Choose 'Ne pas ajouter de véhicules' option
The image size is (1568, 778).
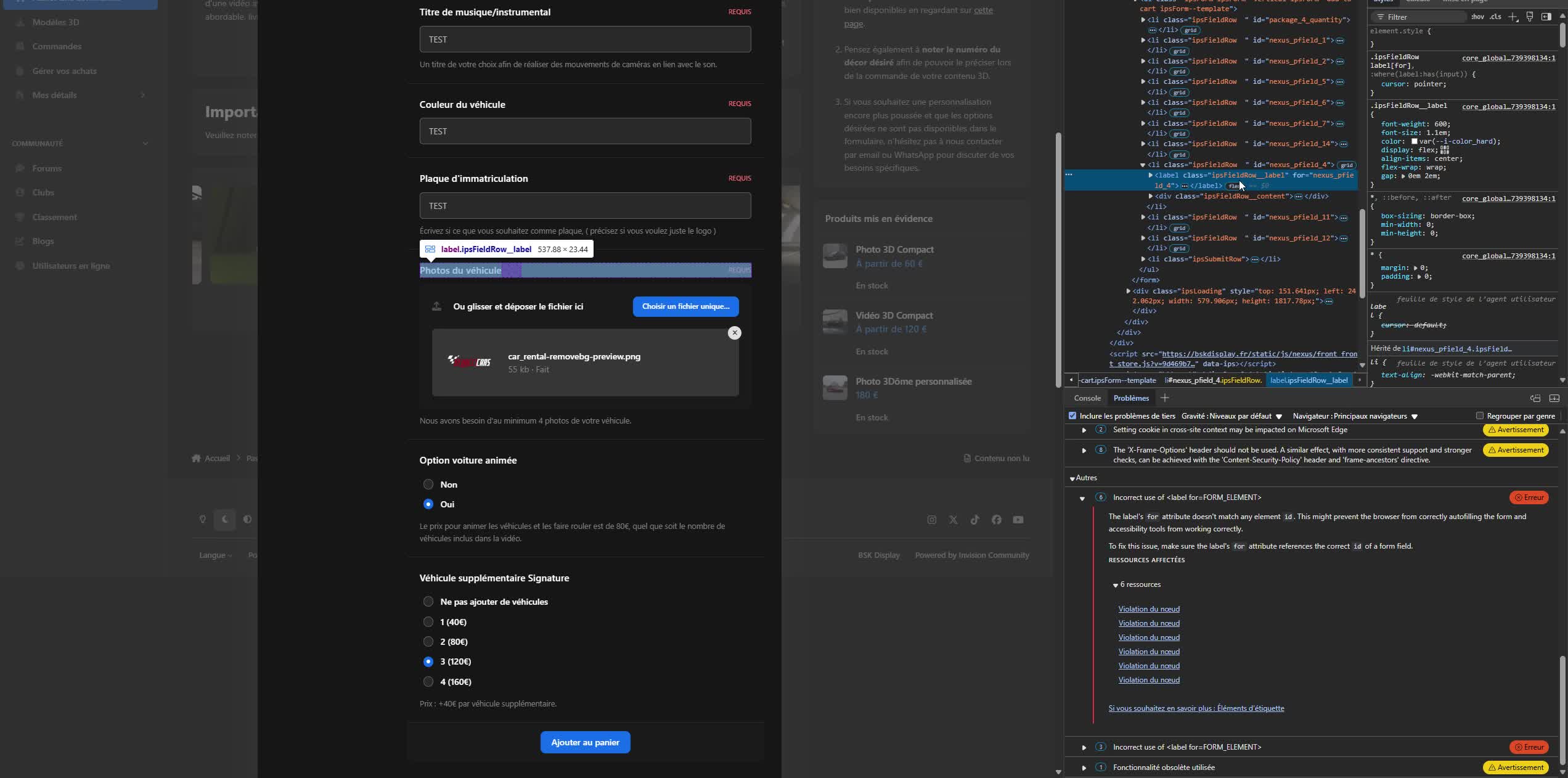[428, 602]
